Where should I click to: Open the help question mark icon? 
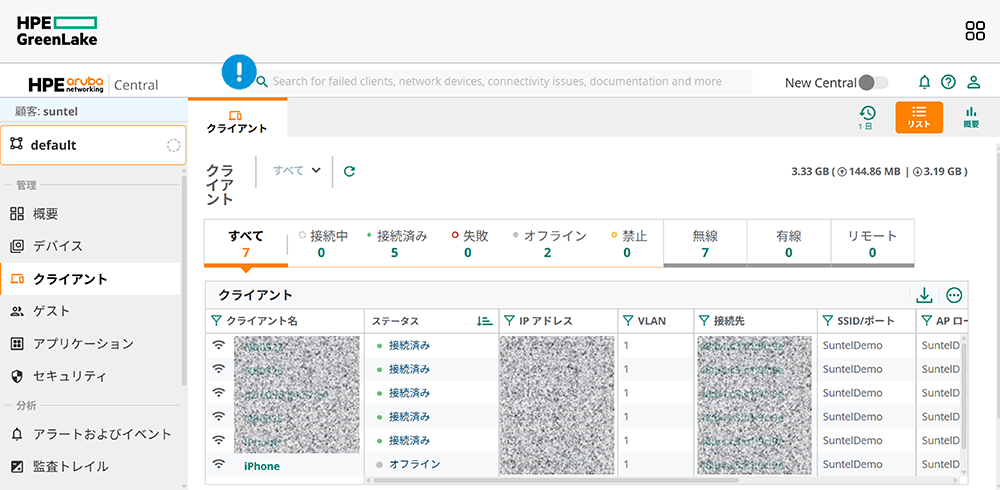[948, 82]
